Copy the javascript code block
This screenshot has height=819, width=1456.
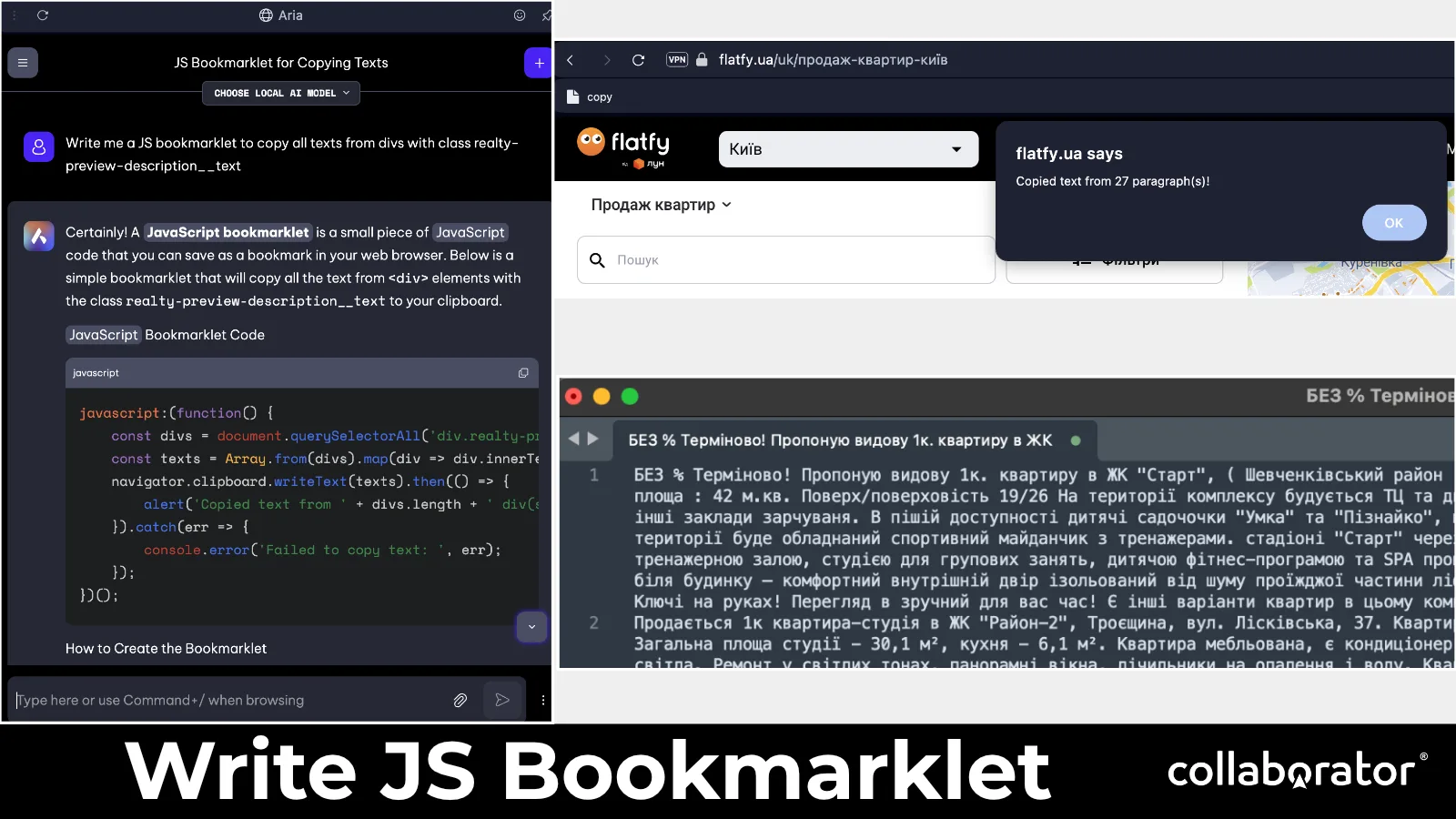[523, 373]
